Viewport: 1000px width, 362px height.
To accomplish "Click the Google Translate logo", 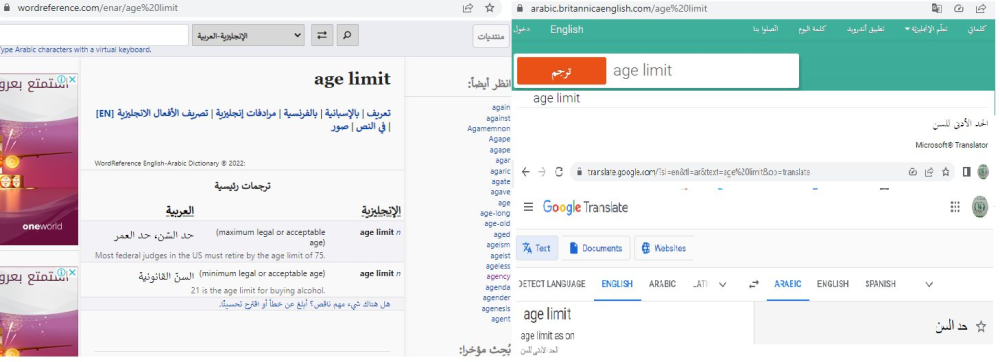I will point(585,207).
